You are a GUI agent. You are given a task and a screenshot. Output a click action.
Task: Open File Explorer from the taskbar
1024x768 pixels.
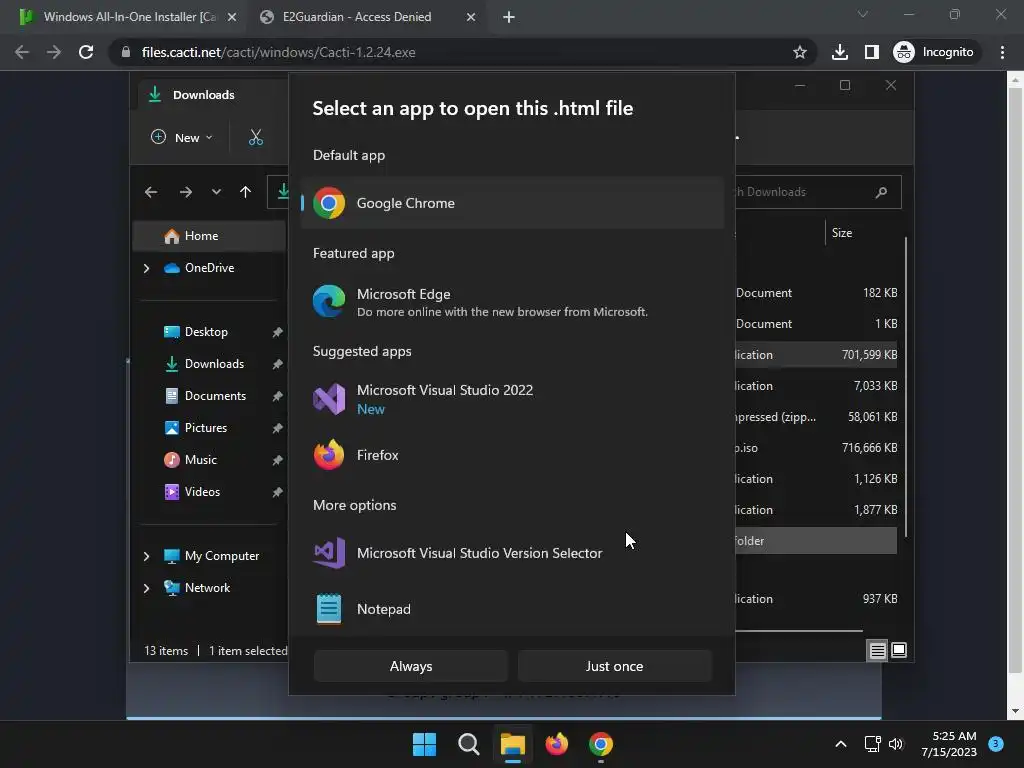click(513, 744)
